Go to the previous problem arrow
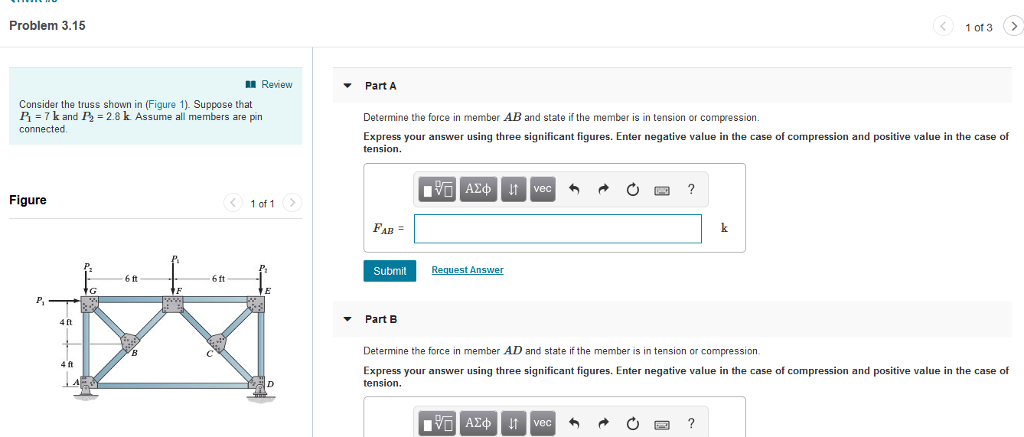1024x437 pixels. pyautogui.click(x=943, y=27)
